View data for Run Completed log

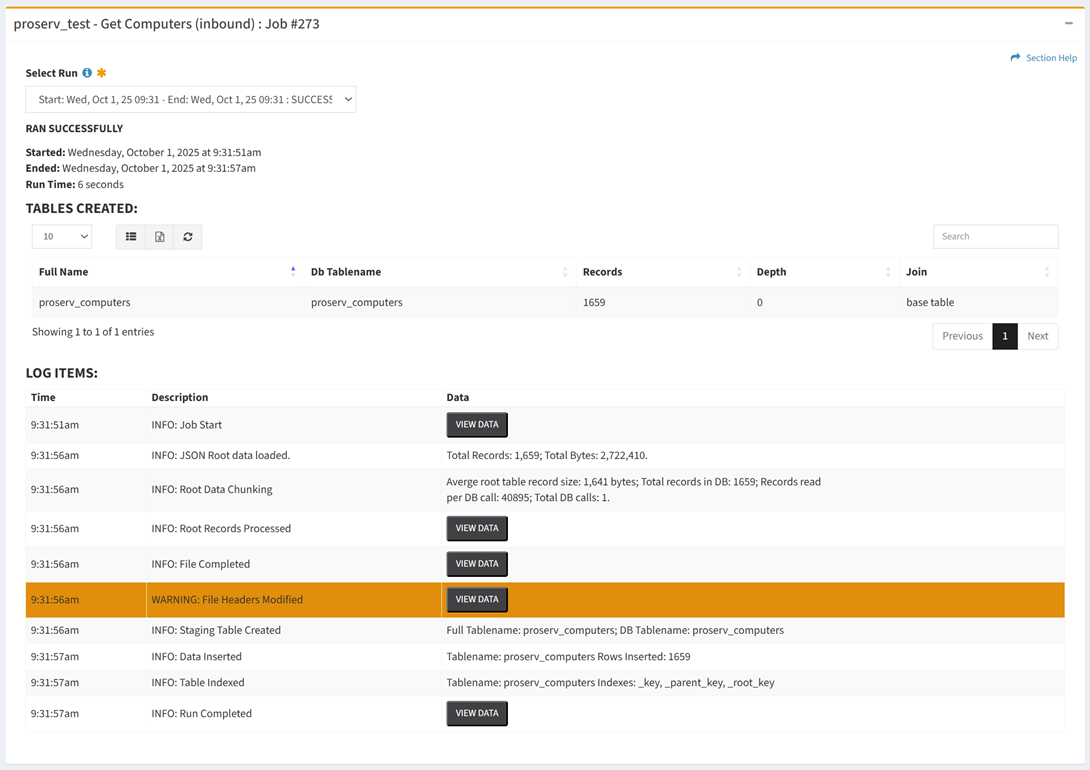477,714
